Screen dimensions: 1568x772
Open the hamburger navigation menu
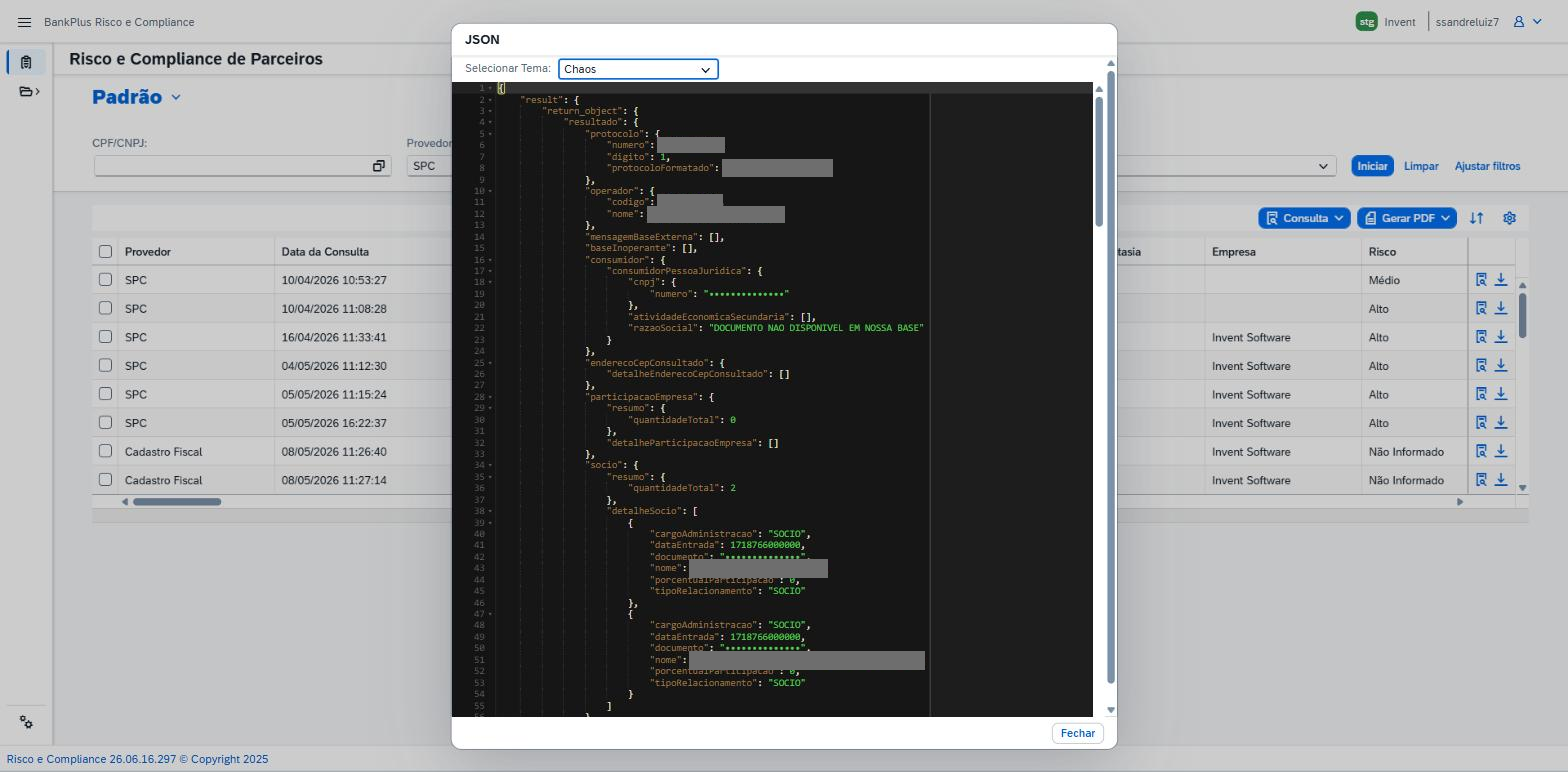(x=24, y=22)
